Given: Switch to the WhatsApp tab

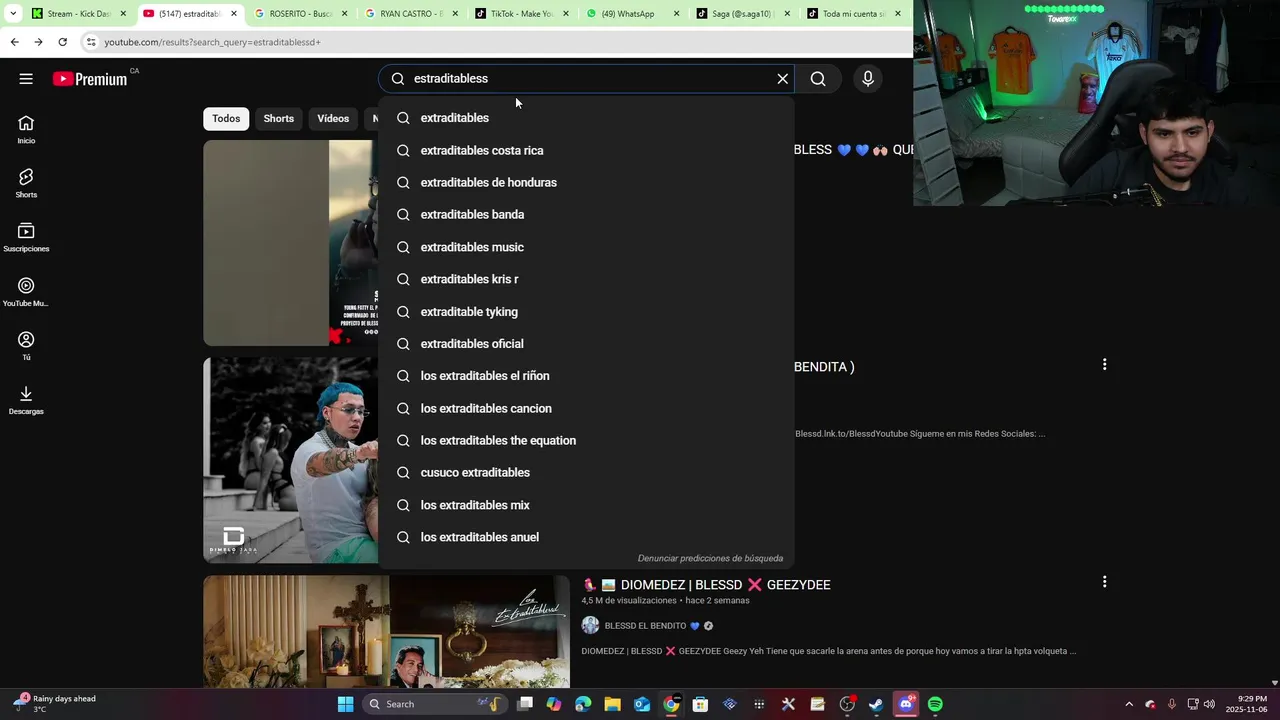Looking at the screenshot, I should pyautogui.click(x=632, y=14).
